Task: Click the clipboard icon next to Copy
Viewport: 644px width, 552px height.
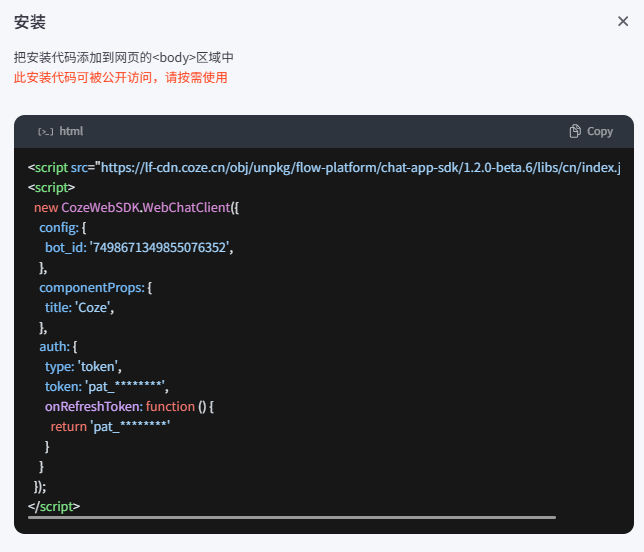Action: coord(575,131)
